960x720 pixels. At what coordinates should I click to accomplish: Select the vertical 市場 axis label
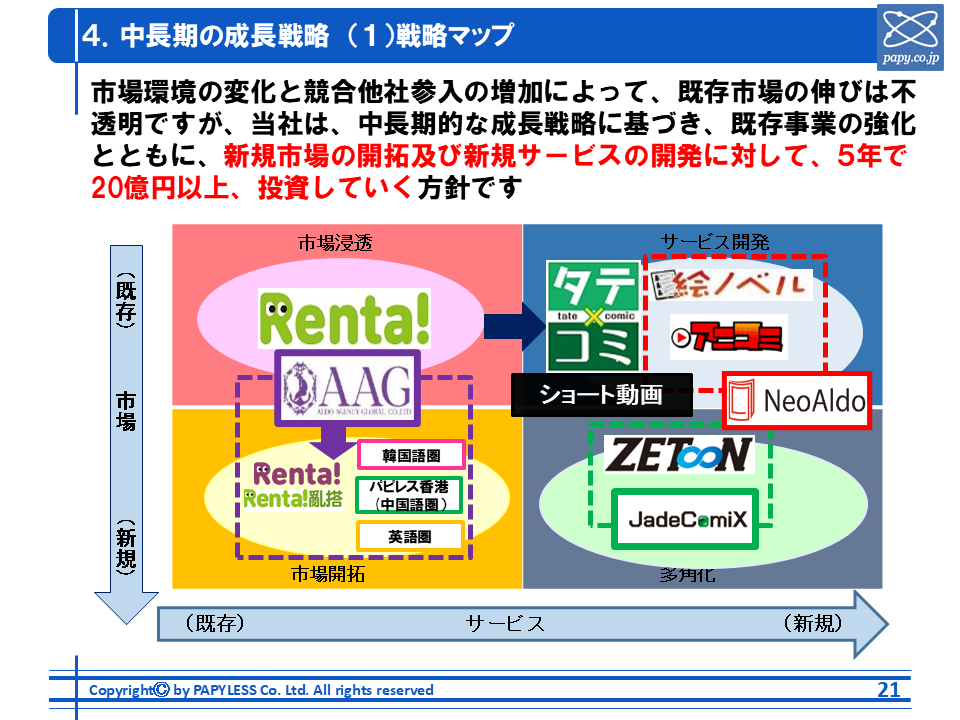126,412
